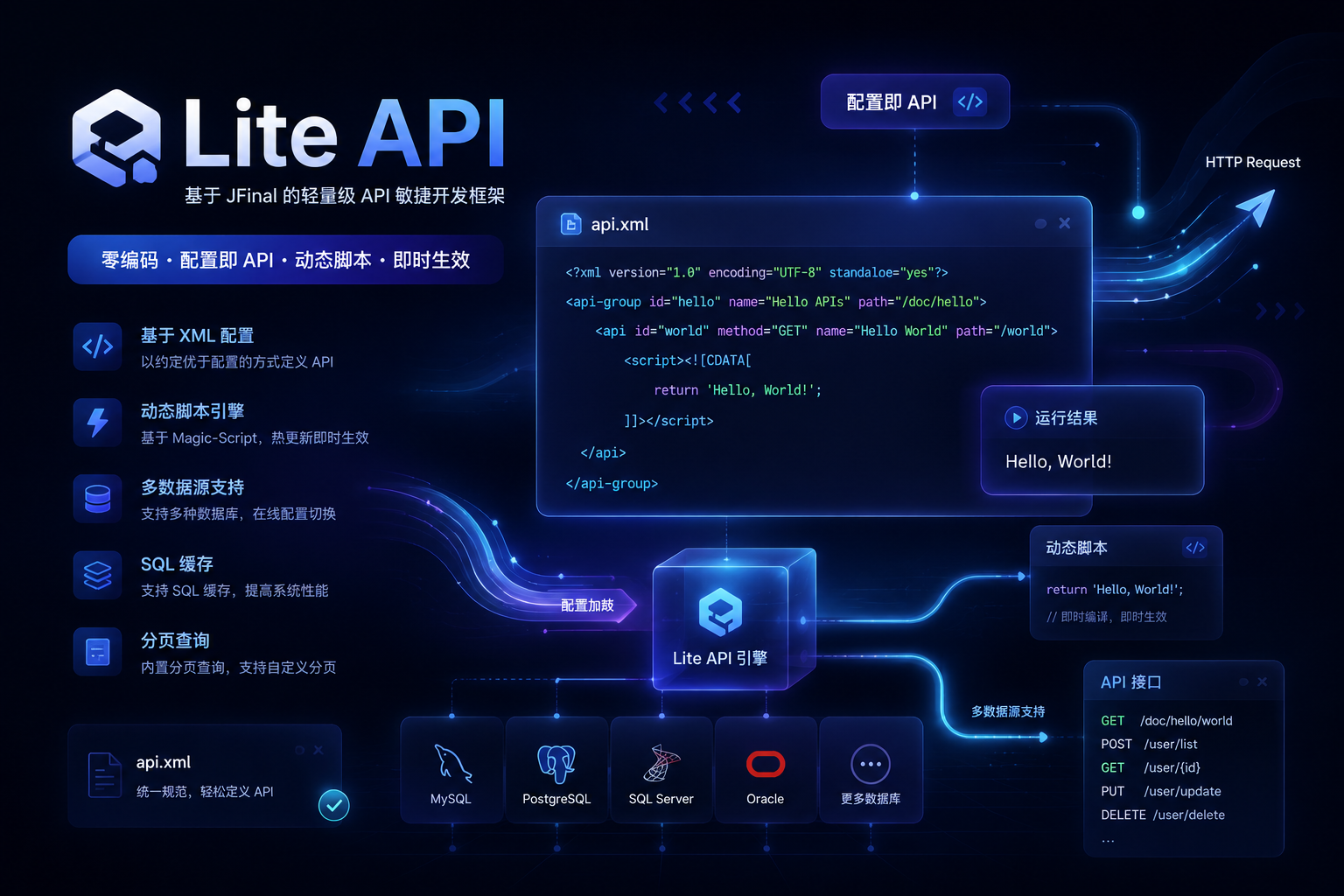Screen dimensions: 1344x896
Task: Click the lightning bolt script engine icon
Action: [97, 423]
